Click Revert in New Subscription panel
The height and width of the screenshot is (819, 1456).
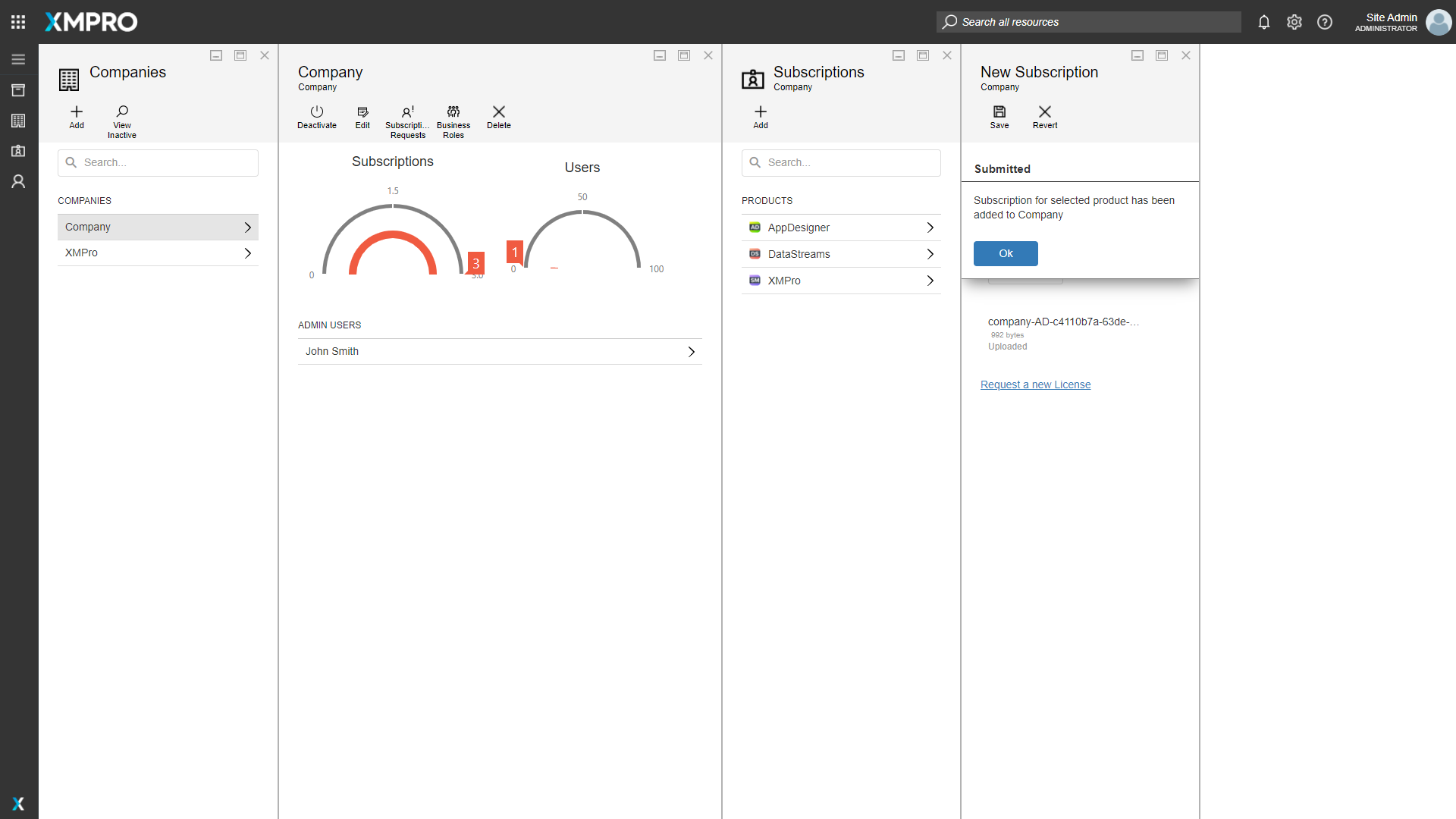click(1044, 112)
